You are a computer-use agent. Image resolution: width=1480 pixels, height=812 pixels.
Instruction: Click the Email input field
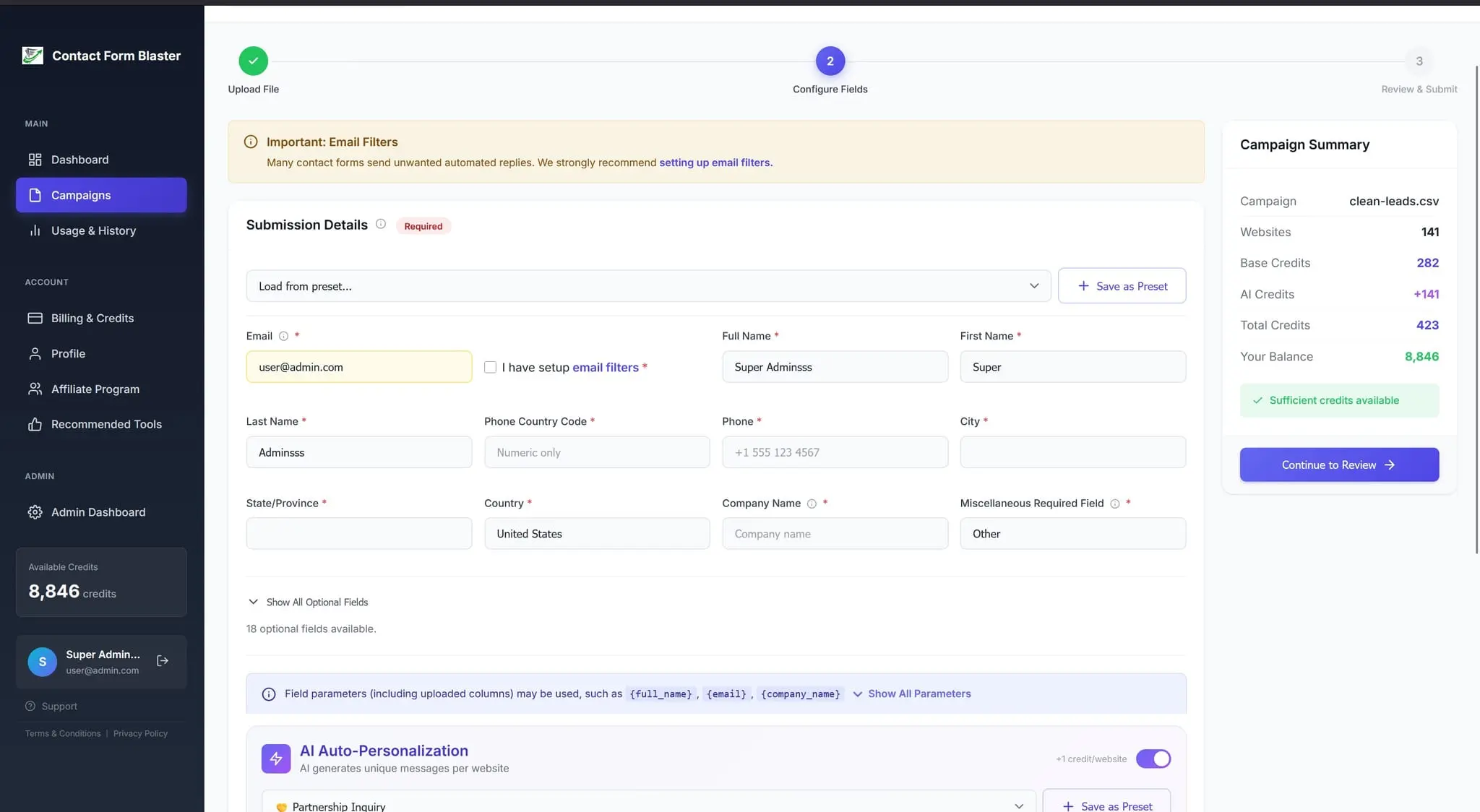[x=359, y=367]
